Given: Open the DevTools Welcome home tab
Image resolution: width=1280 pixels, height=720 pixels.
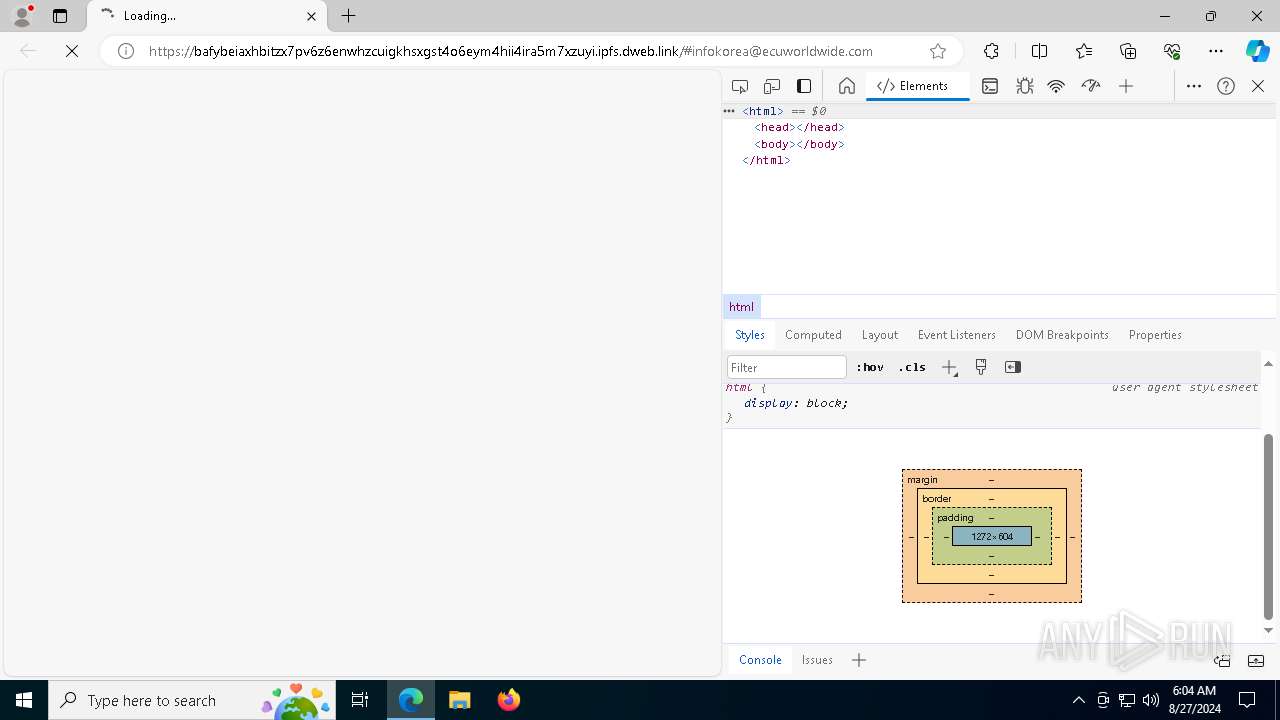Looking at the screenshot, I should [847, 86].
